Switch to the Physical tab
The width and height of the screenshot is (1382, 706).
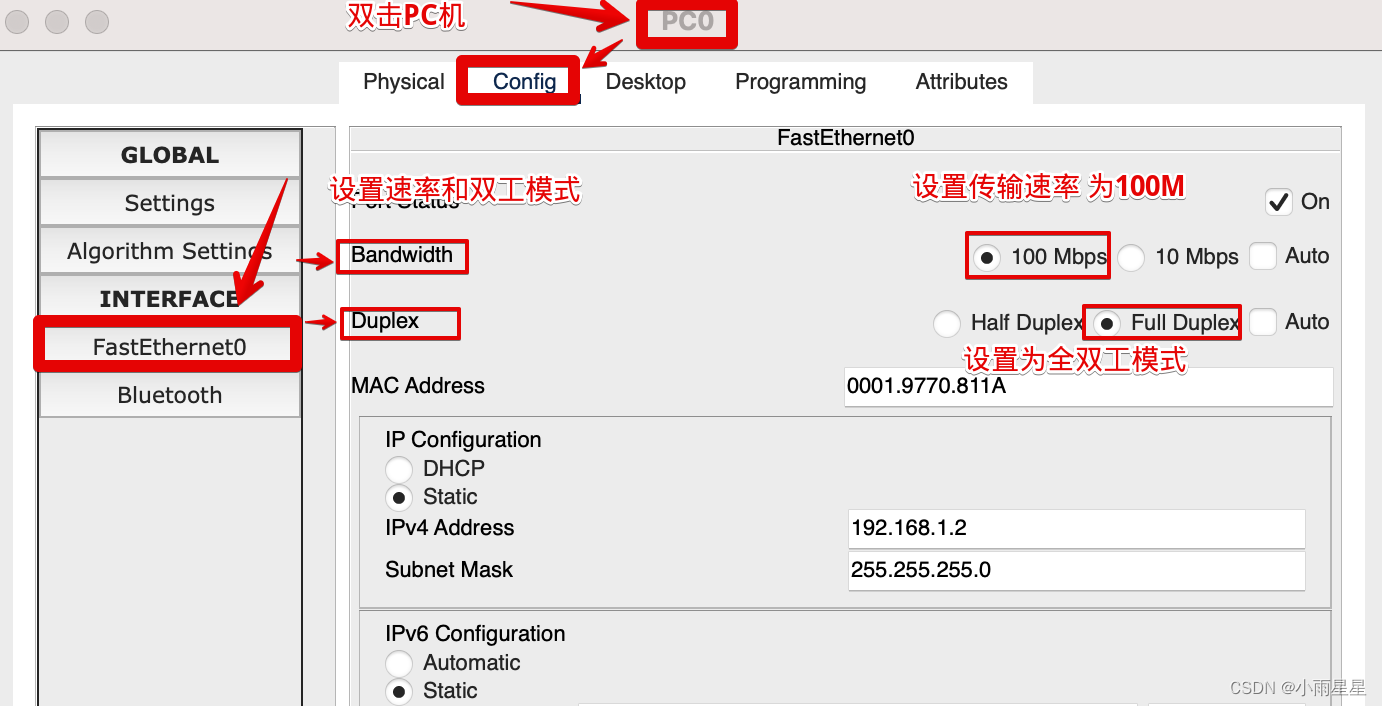click(404, 82)
